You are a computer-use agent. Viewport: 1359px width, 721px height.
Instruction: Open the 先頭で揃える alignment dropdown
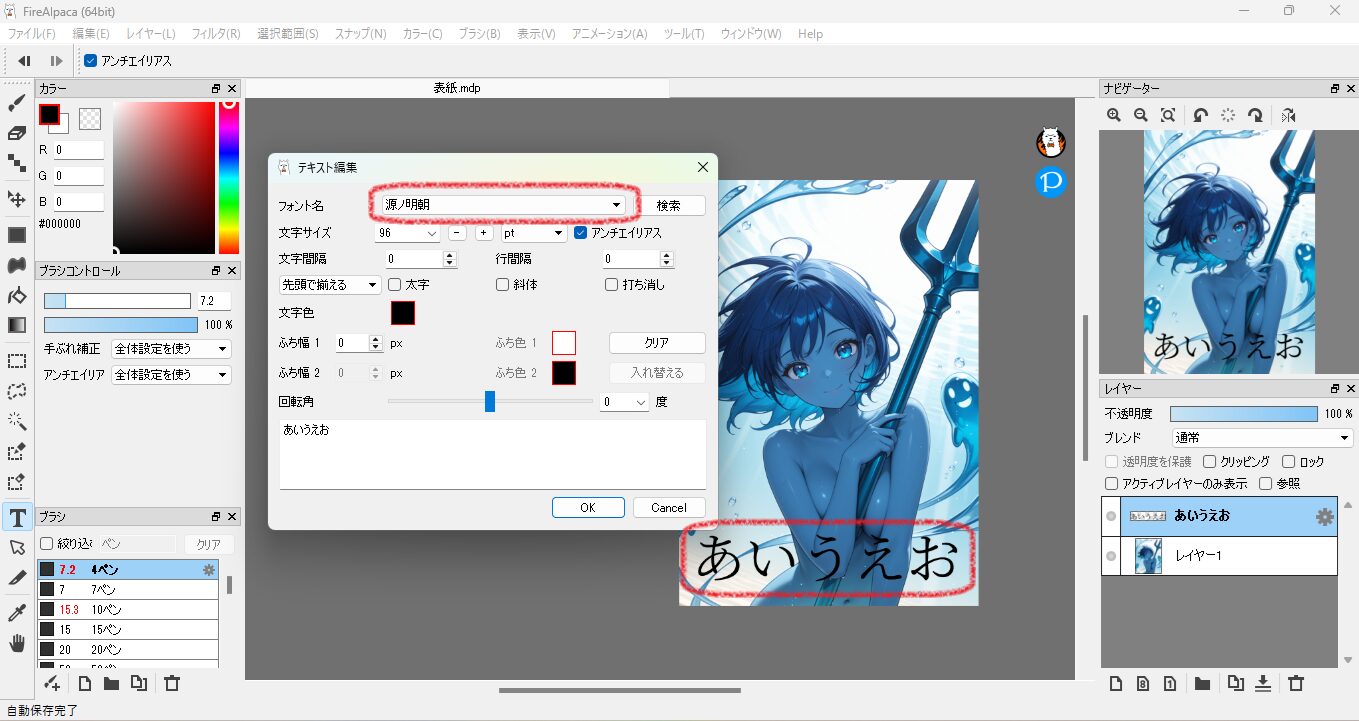[329, 285]
